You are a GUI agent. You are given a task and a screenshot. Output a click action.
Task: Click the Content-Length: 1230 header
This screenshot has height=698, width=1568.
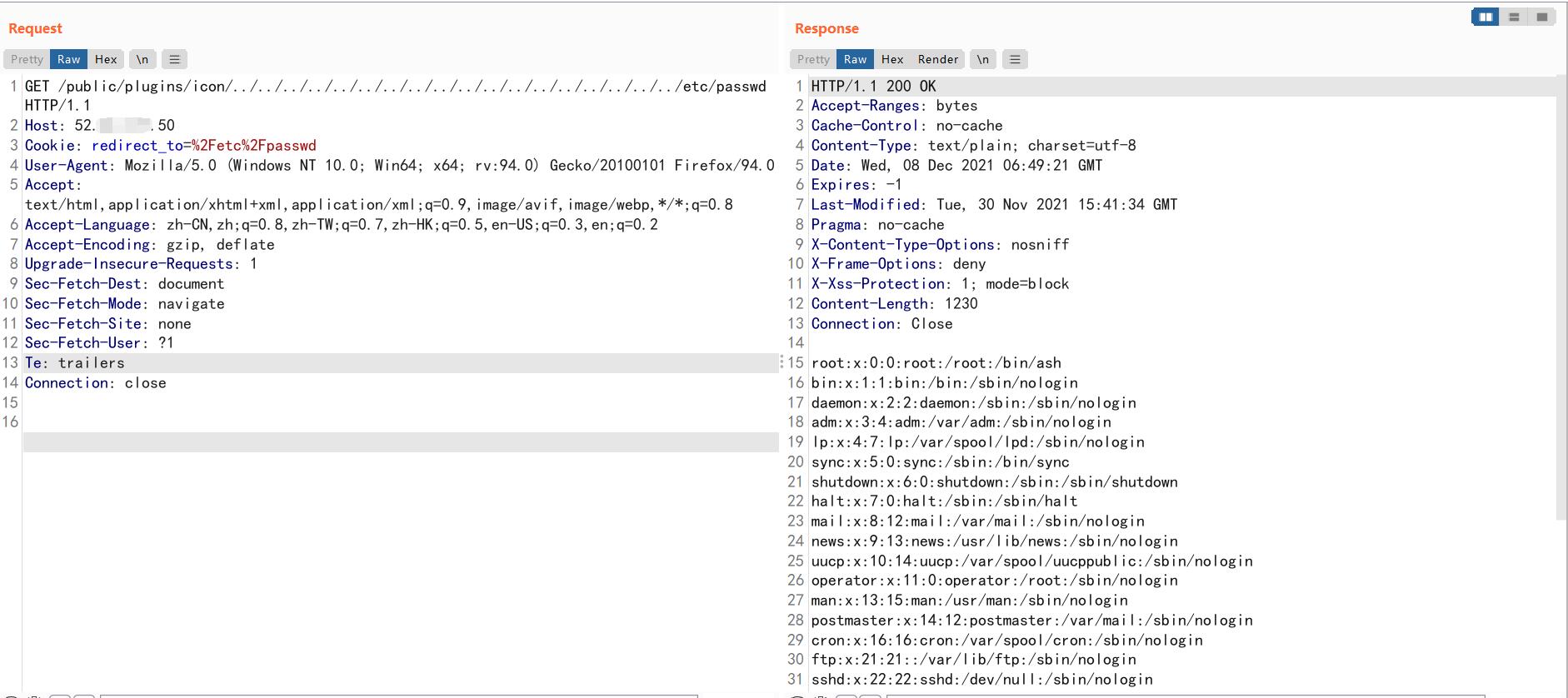point(895,304)
